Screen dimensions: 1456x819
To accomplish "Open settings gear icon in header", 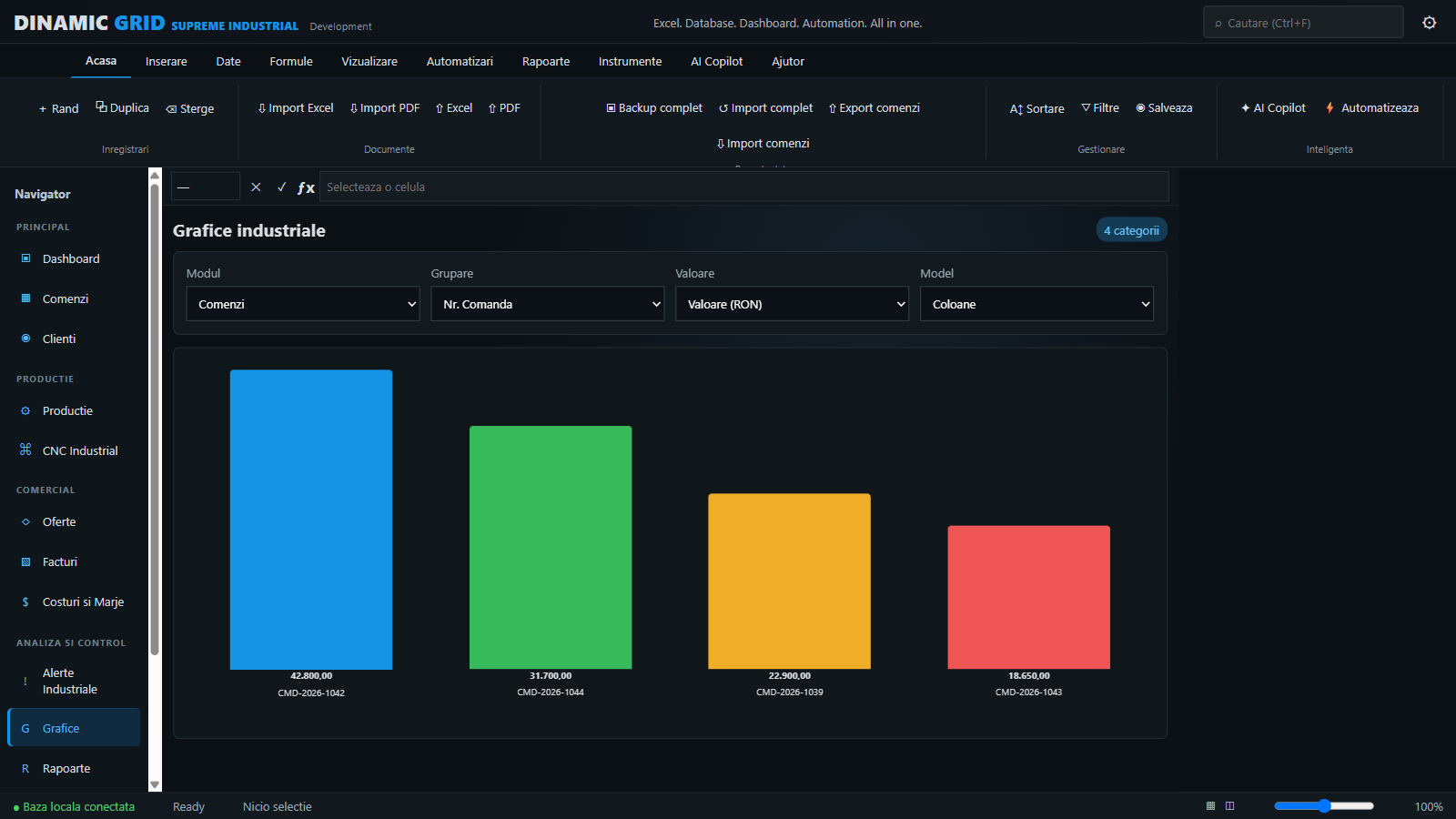I will (1430, 23).
